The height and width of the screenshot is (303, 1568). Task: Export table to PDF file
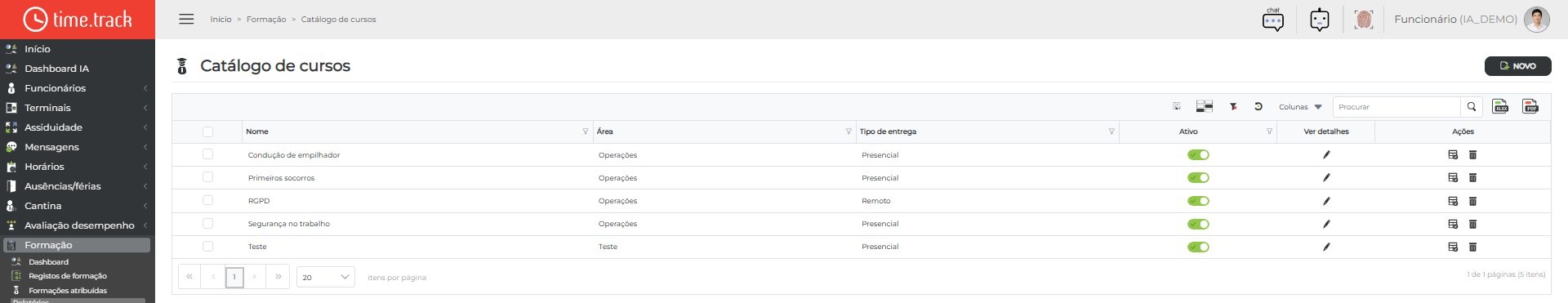coord(1530,106)
